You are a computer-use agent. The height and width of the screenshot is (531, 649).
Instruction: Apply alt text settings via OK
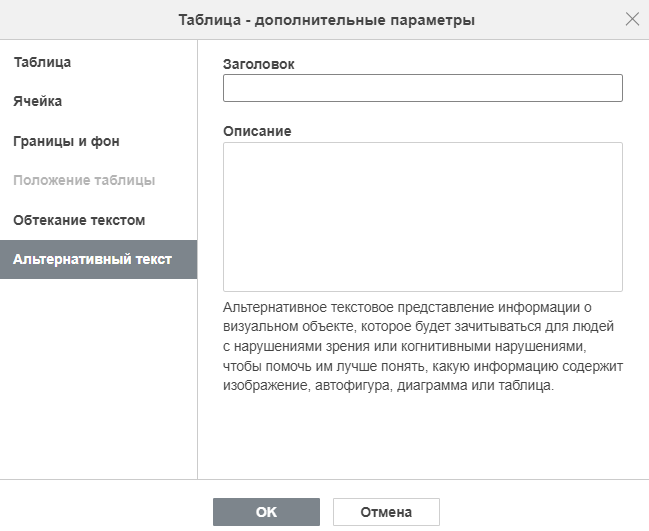point(266,512)
